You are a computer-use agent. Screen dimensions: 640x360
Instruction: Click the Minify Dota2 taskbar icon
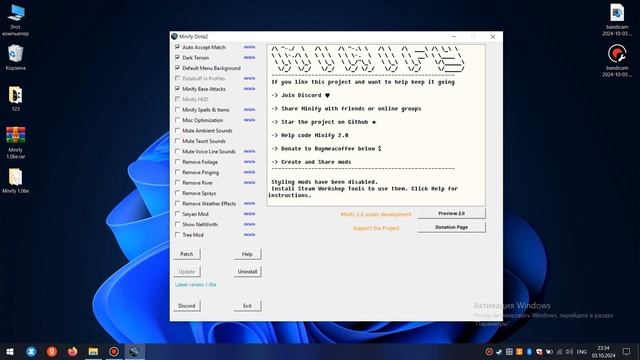pos(134,351)
